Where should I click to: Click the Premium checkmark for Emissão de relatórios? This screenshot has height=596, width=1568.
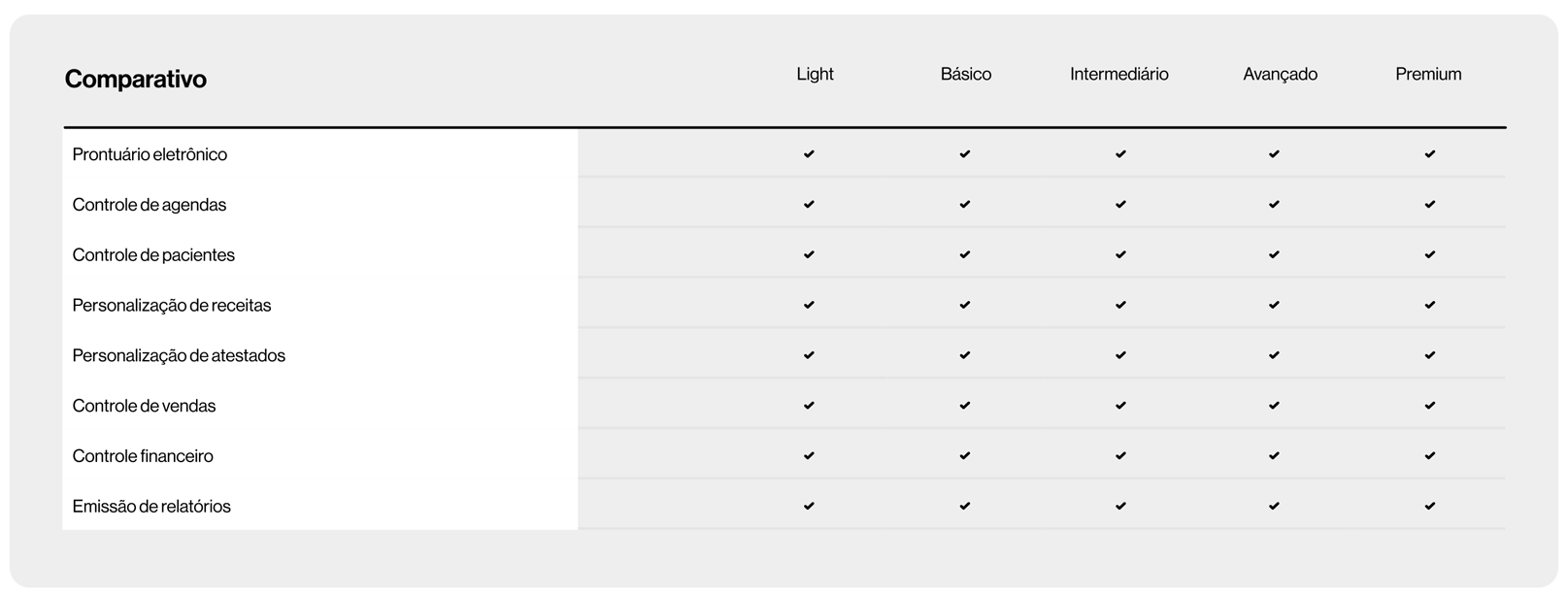click(x=1429, y=506)
